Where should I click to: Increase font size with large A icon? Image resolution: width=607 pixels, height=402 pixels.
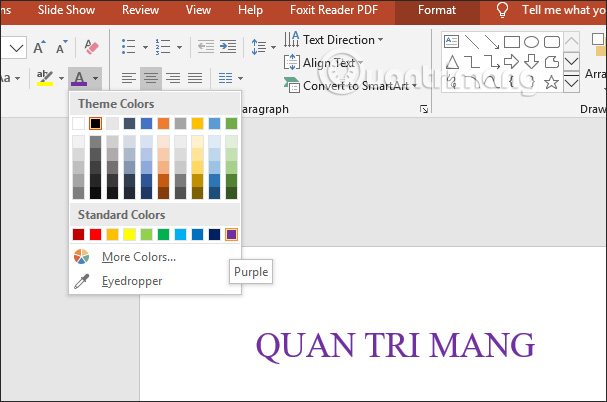[39, 47]
